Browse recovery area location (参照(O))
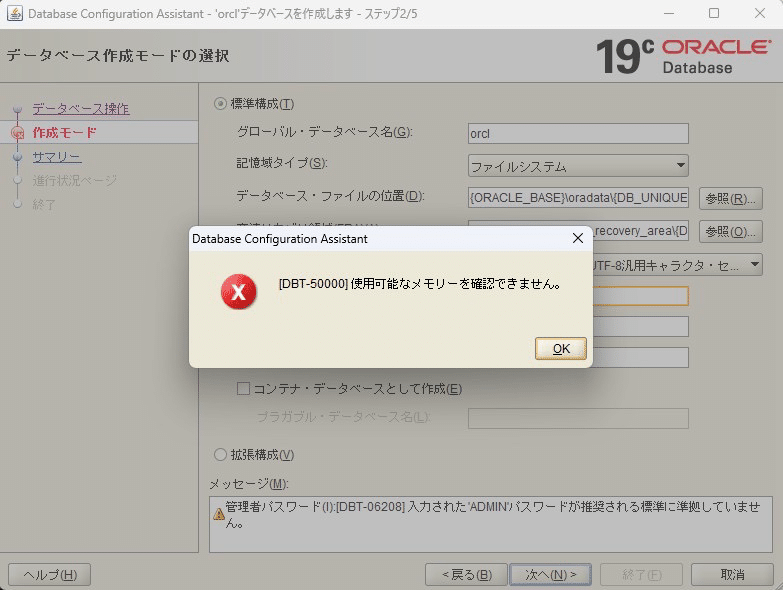The image size is (783, 590). pyautogui.click(x=731, y=232)
